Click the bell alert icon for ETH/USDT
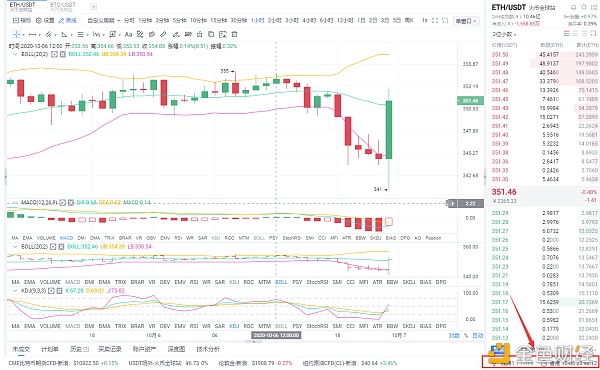 (x=574, y=7)
